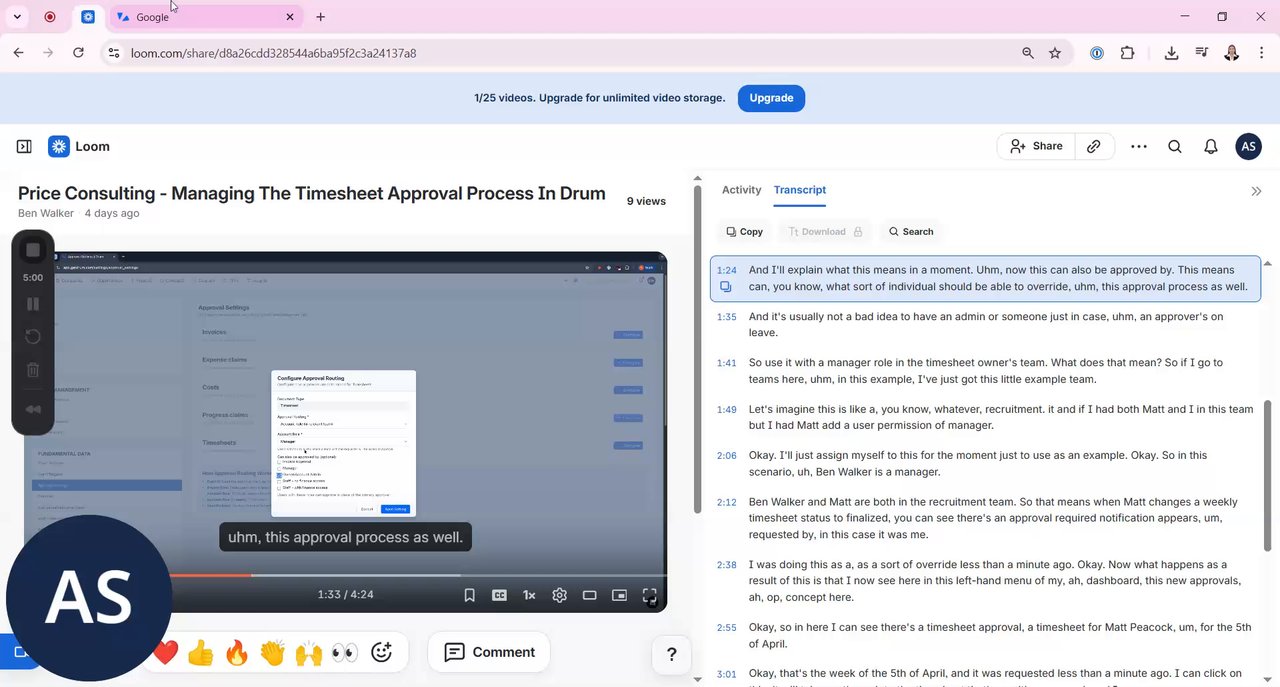The width and height of the screenshot is (1280, 687).
Task: React with the red heart emoji
Action: [x=166, y=653]
